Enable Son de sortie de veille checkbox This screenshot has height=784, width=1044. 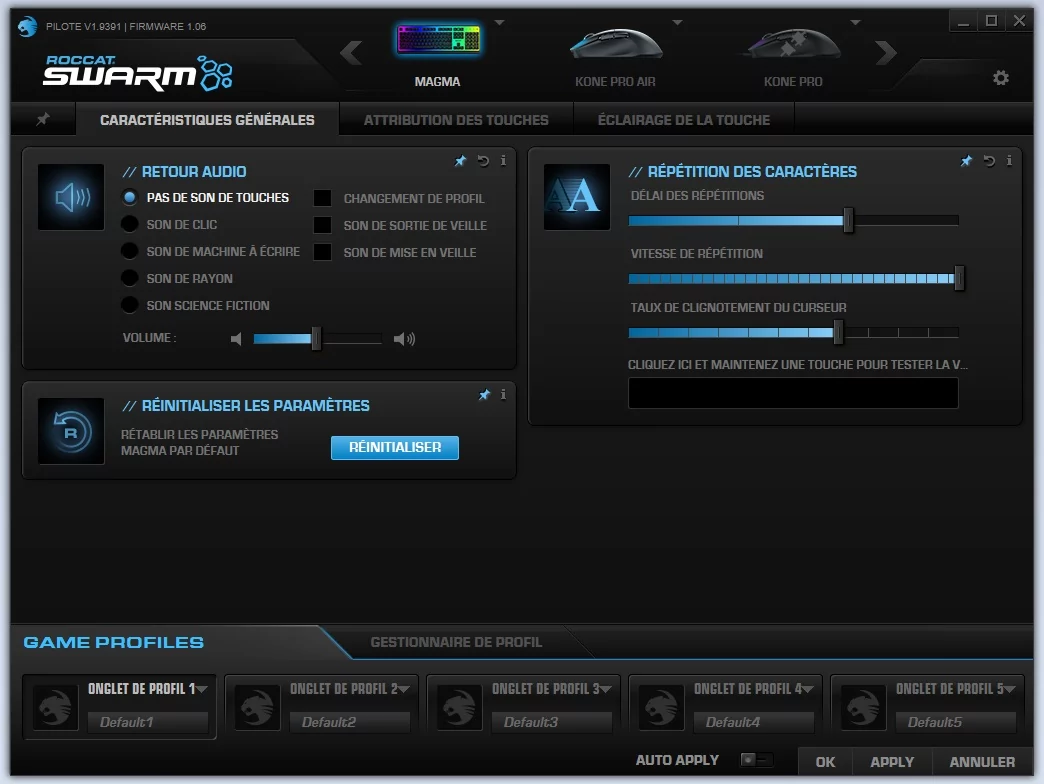322,225
